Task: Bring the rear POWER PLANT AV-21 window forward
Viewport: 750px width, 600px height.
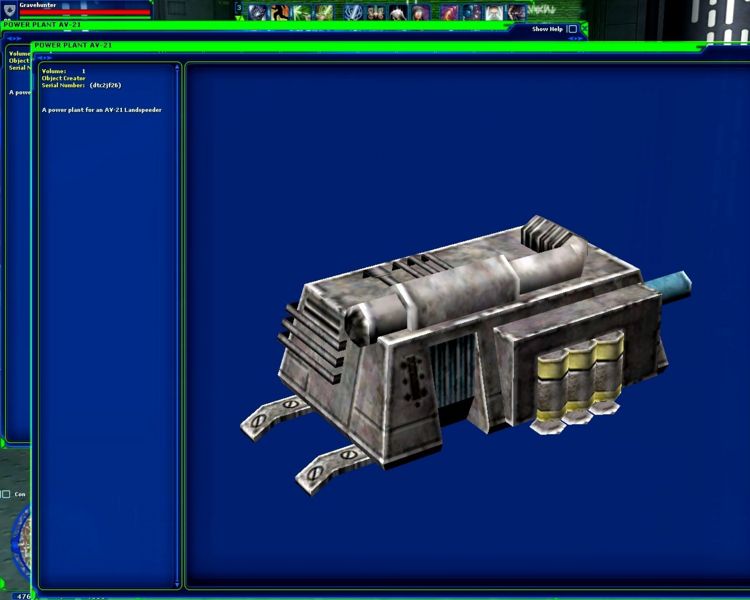Action: [200, 24]
